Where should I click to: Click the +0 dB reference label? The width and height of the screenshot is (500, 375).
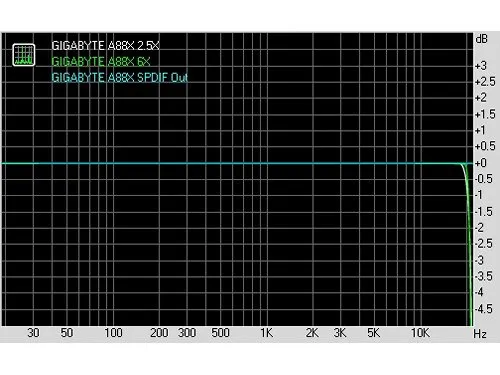(x=481, y=163)
